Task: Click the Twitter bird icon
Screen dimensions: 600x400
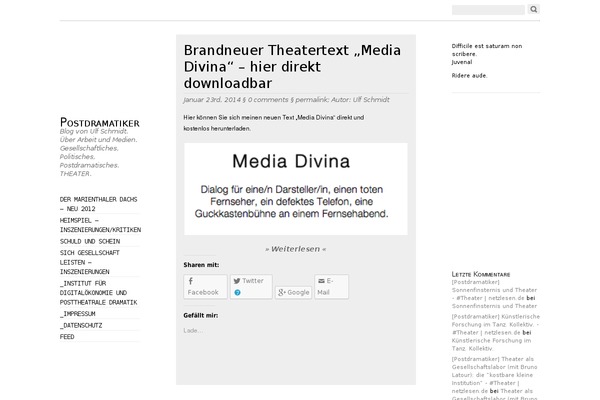Action: pyautogui.click(x=237, y=281)
